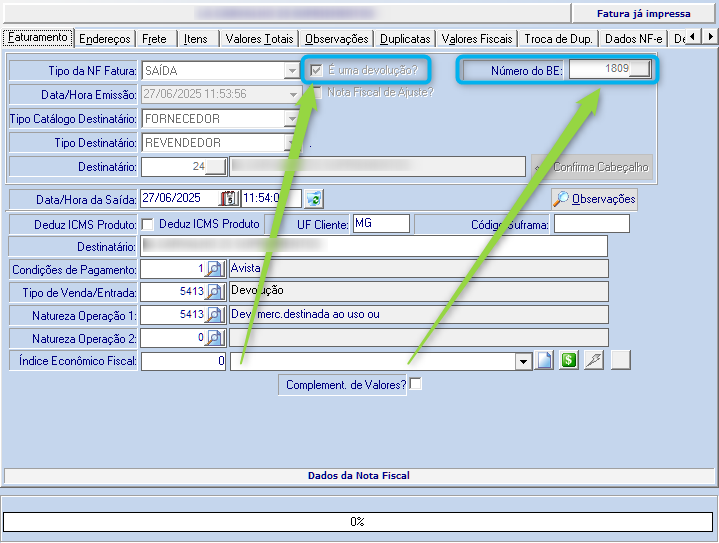Screen dimensions: 719x543
Task: Click the green dollar icon in the Índice Econômico row
Action: click(x=569, y=361)
